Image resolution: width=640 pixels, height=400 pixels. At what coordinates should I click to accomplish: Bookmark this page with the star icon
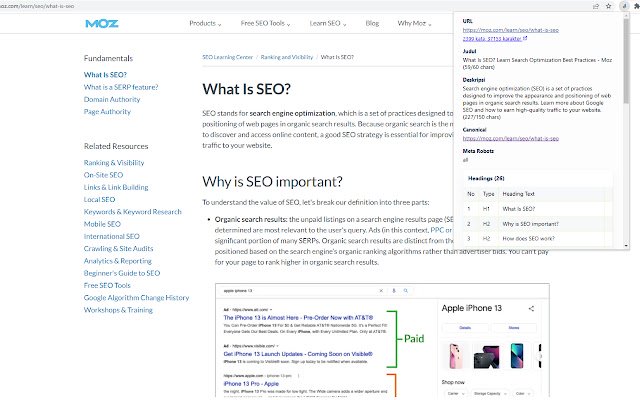click(x=609, y=6)
